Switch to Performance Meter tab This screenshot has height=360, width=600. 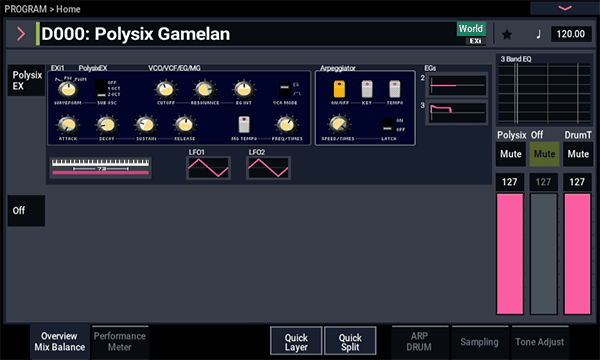[x=120, y=342]
